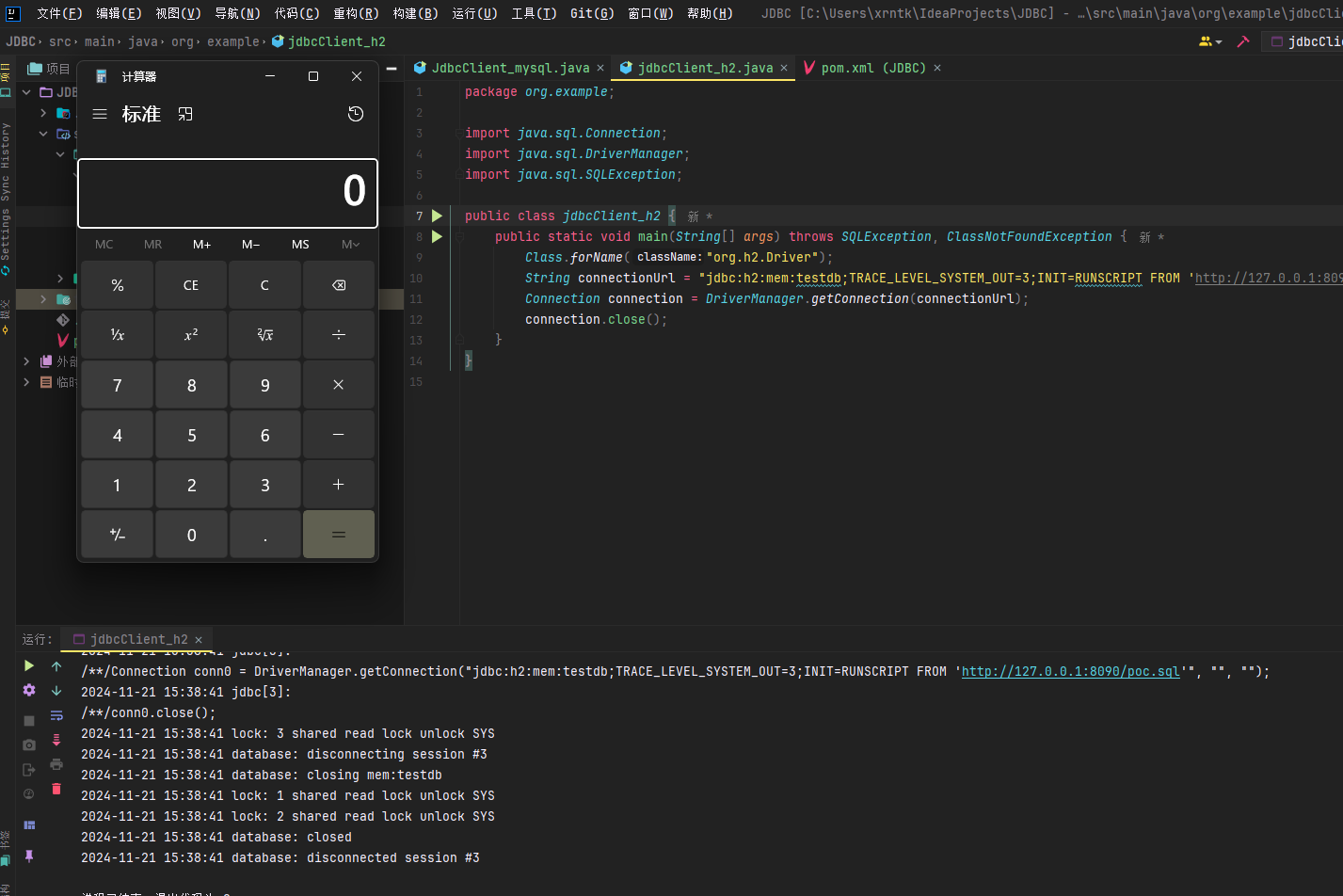
Task: Expand scratches (临时) tree node
Action: coord(26,382)
